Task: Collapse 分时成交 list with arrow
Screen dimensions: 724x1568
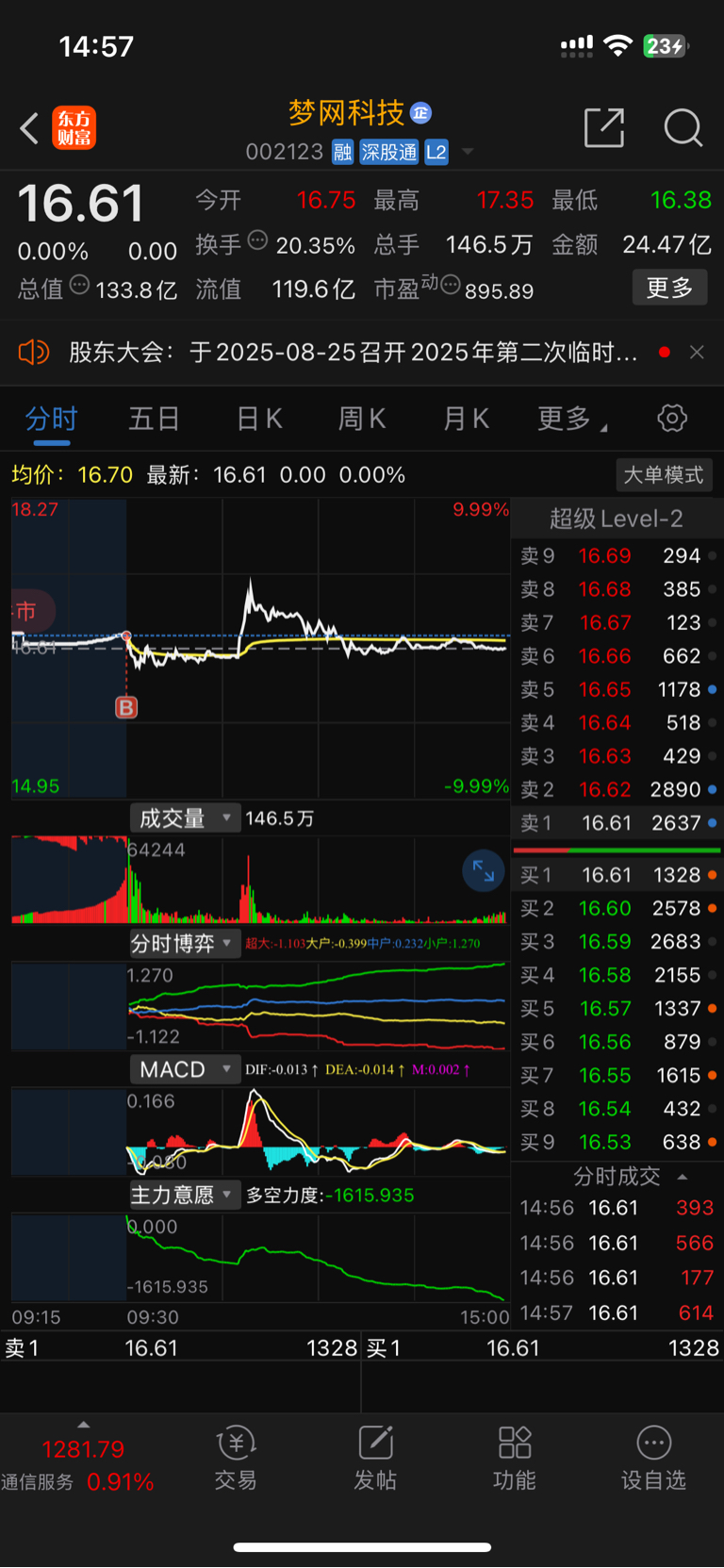Action: point(683,1177)
